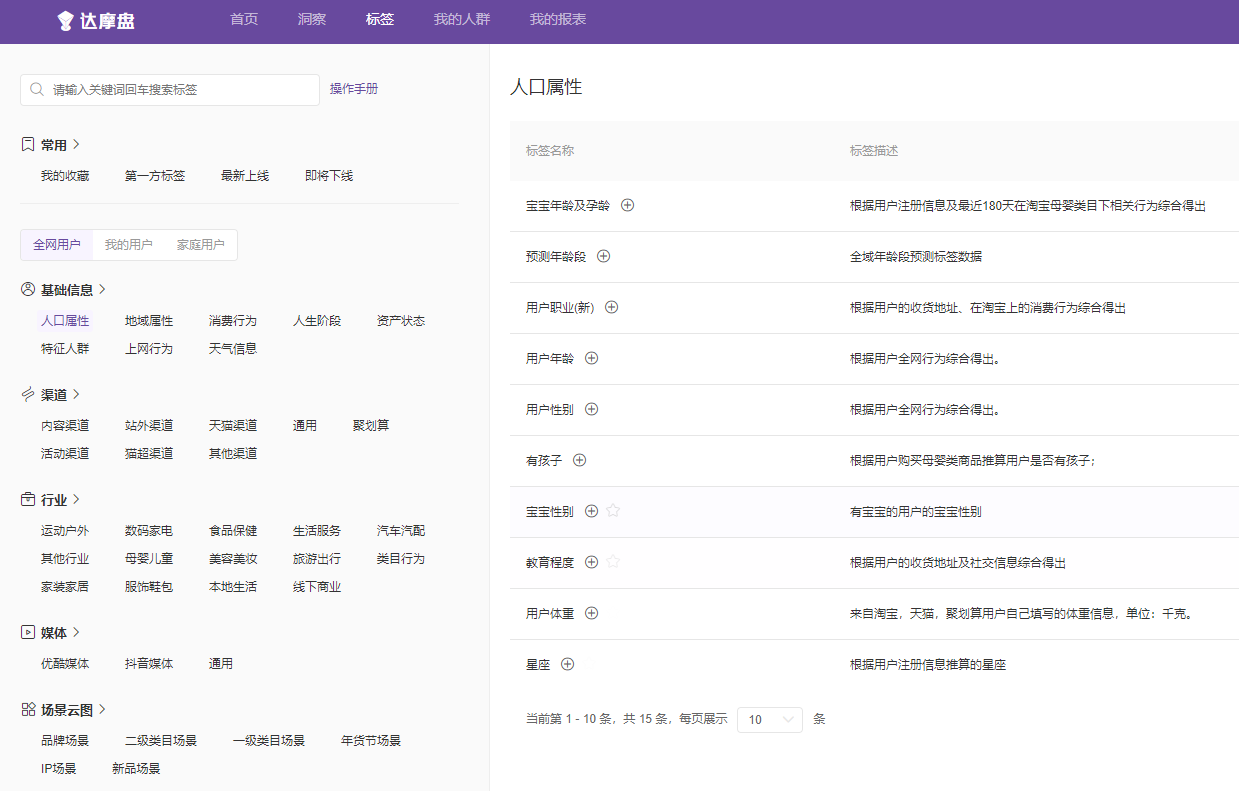Select the 人口属性 category
The image size is (1239, 791).
click(x=65, y=321)
